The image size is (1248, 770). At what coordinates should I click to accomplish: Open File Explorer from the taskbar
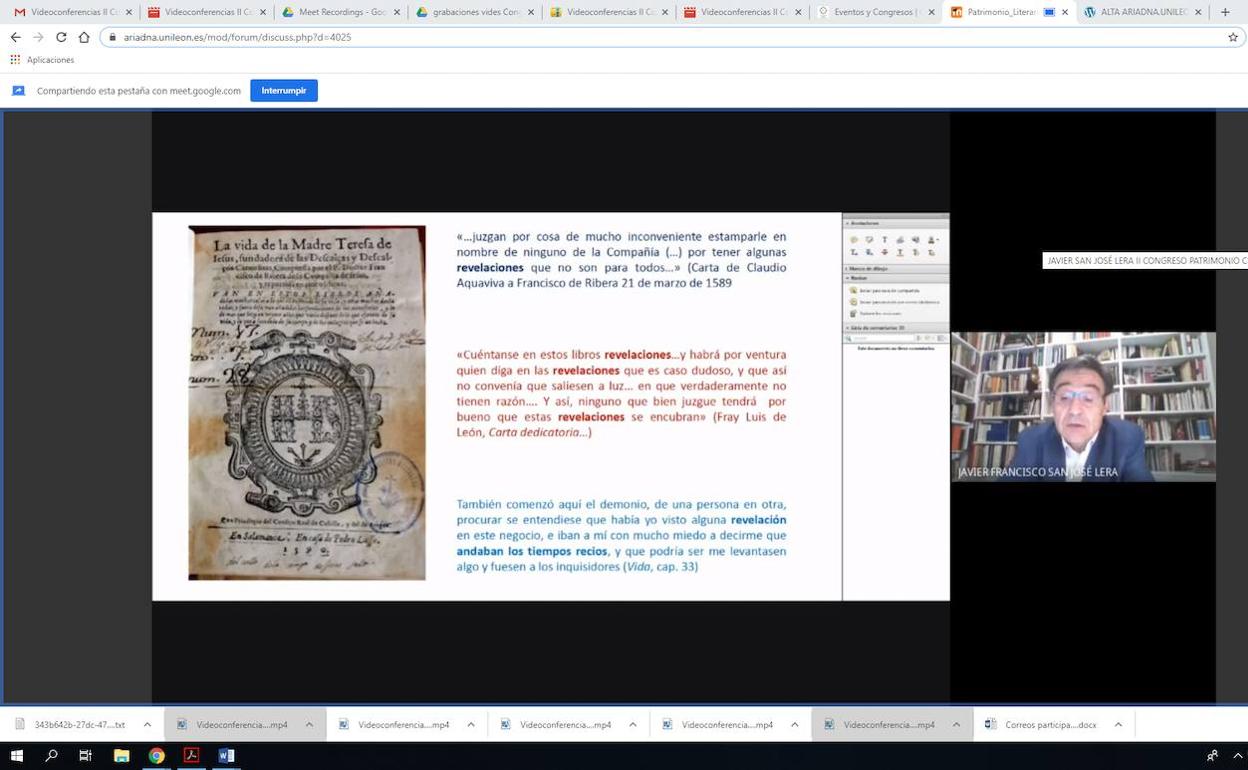click(x=121, y=755)
